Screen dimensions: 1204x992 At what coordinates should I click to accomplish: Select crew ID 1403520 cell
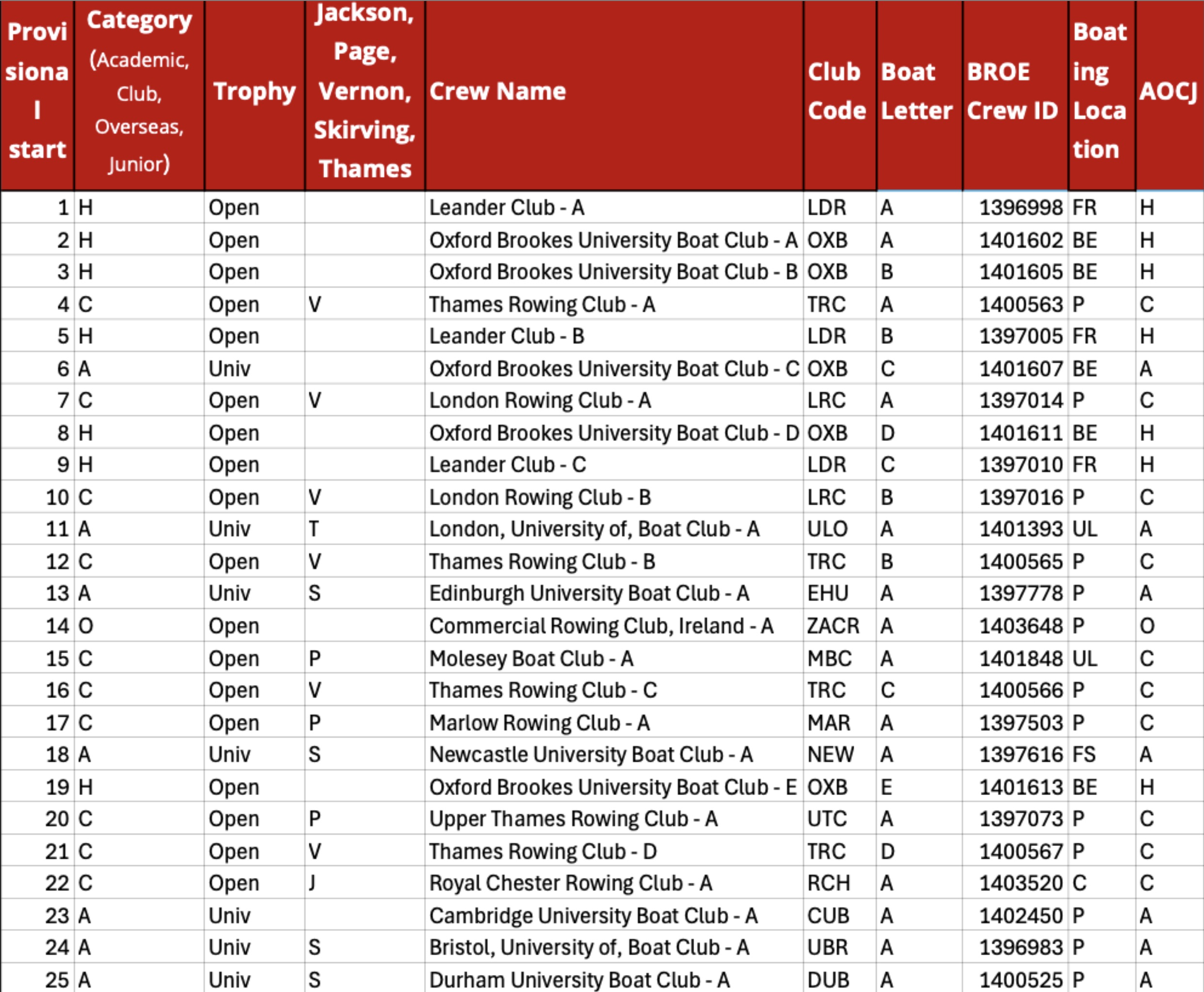[x=1021, y=883]
